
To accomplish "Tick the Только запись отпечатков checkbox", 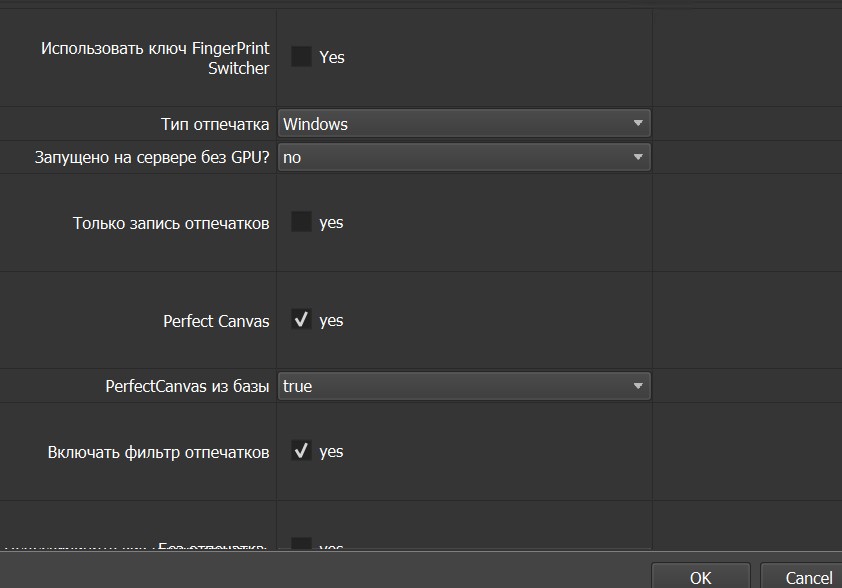I will click(301, 222).
